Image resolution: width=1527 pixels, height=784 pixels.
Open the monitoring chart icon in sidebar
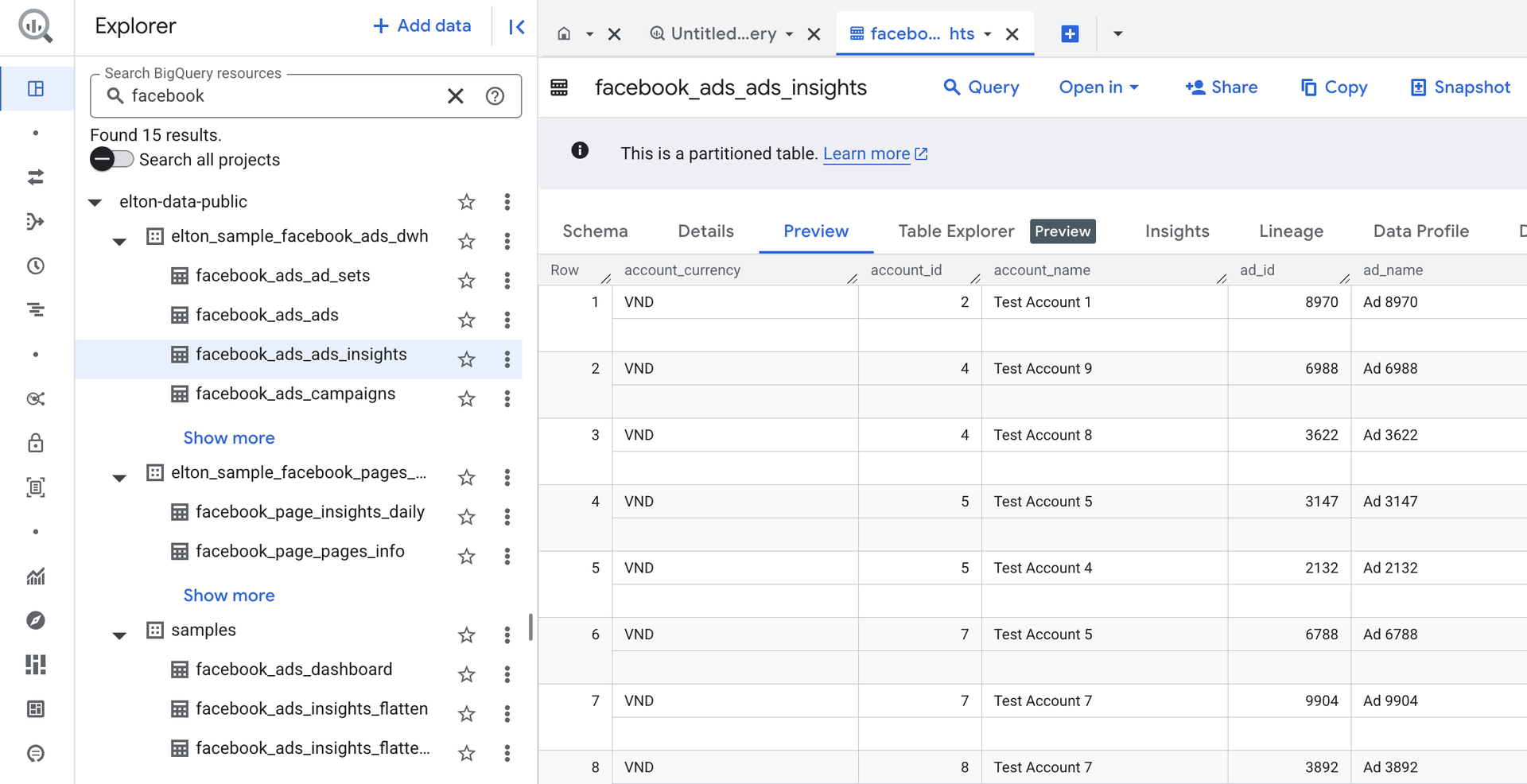pos(36,576)
